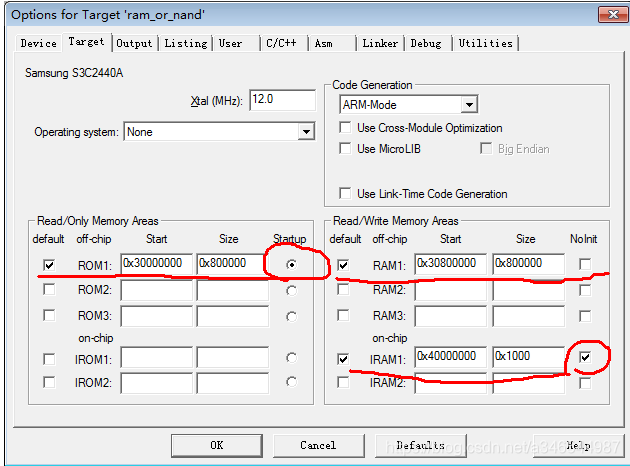Screen dimensions: 630x466
Task: Click the ROM1 Start address field
Action: [156, 264]
